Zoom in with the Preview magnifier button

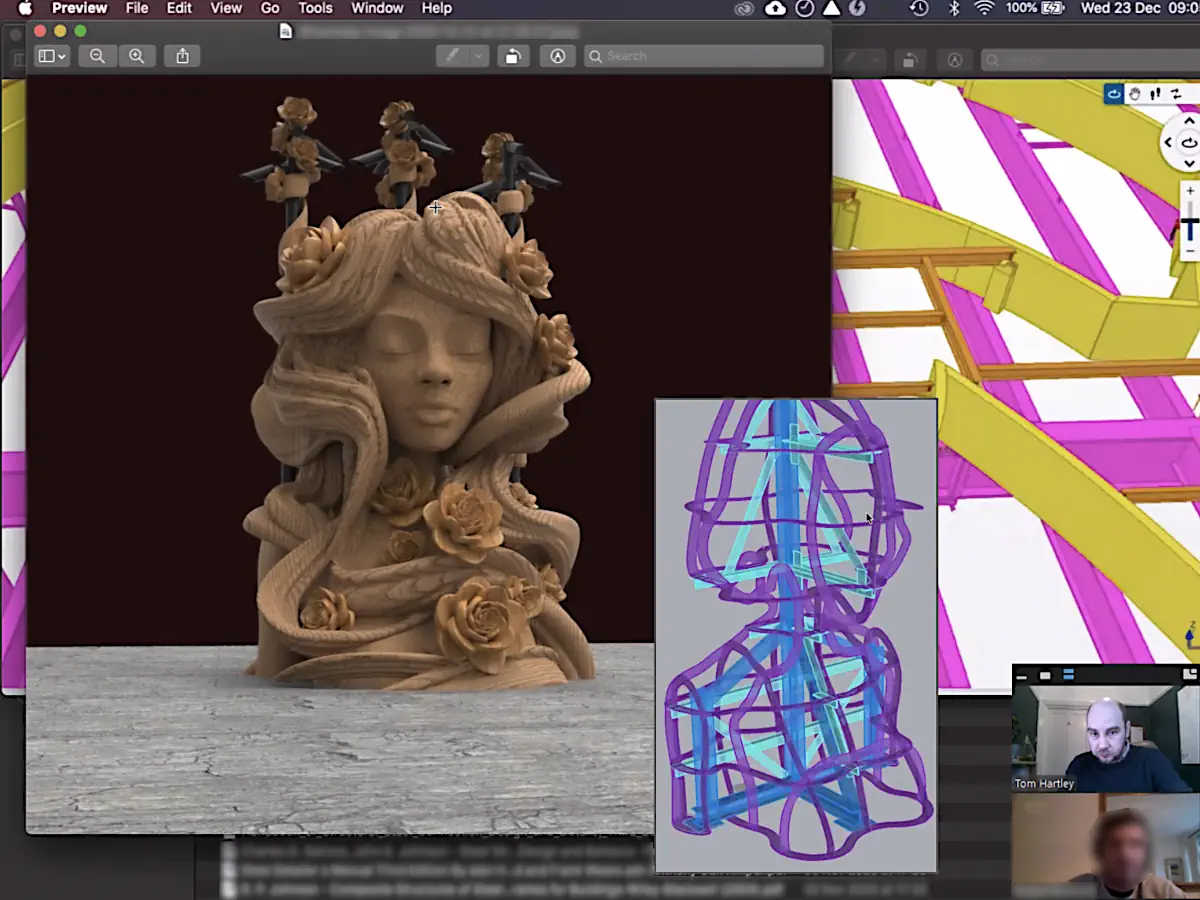click(x=136, y=56)
